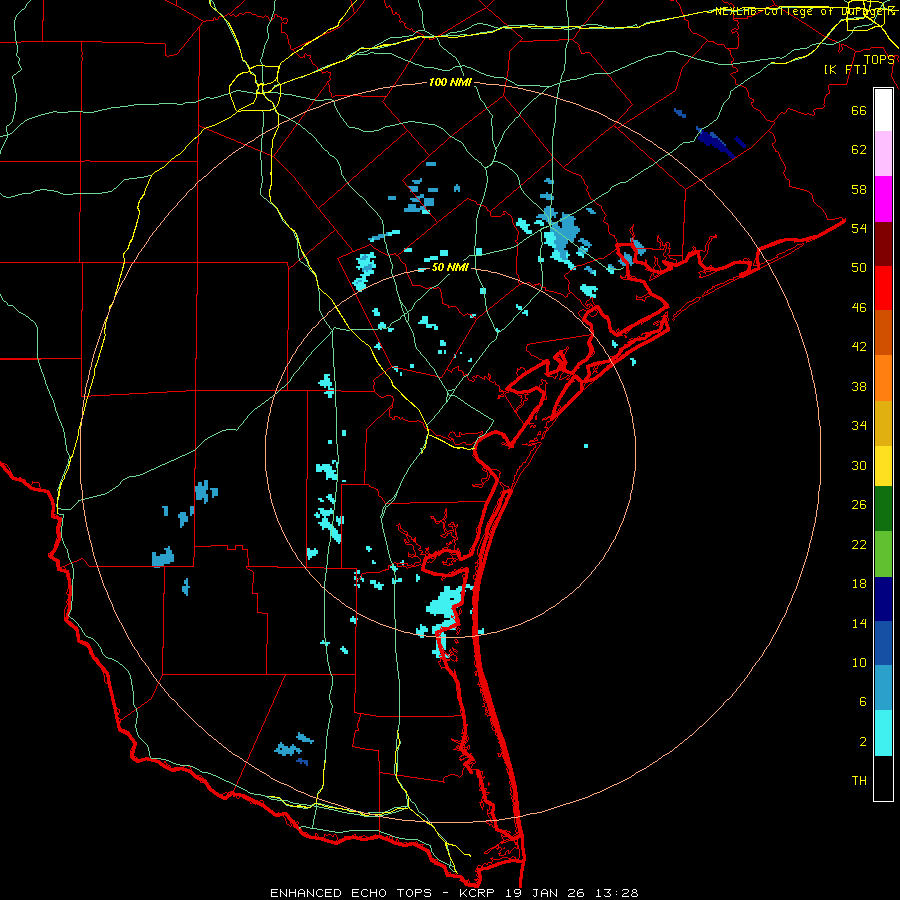Click the light green legend swatch
This screenshot has width=900, height=900.
(x=883, y=554)
